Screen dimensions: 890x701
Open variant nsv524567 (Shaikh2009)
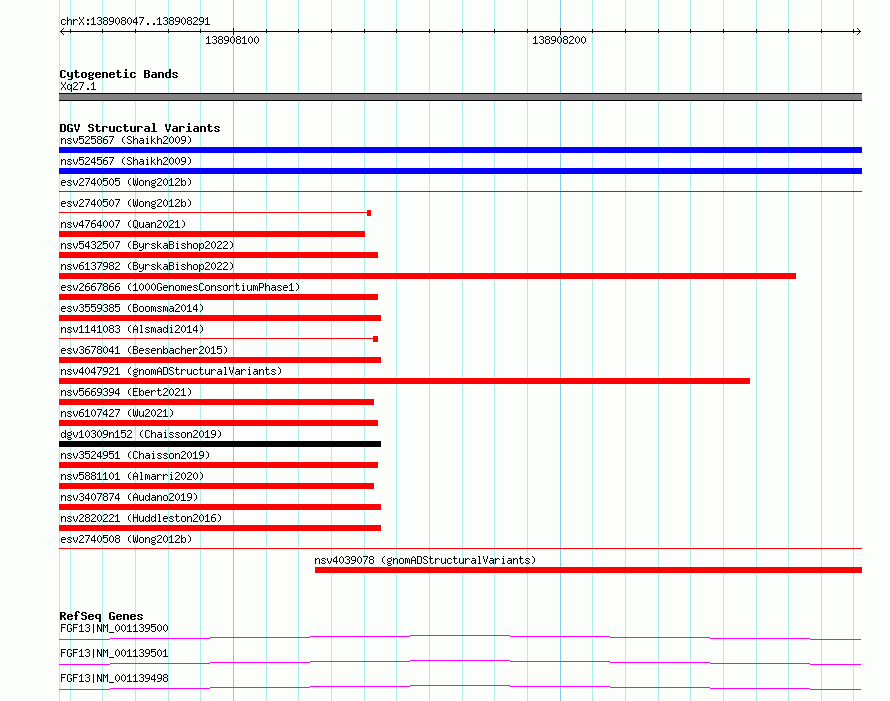pos(126,161)
